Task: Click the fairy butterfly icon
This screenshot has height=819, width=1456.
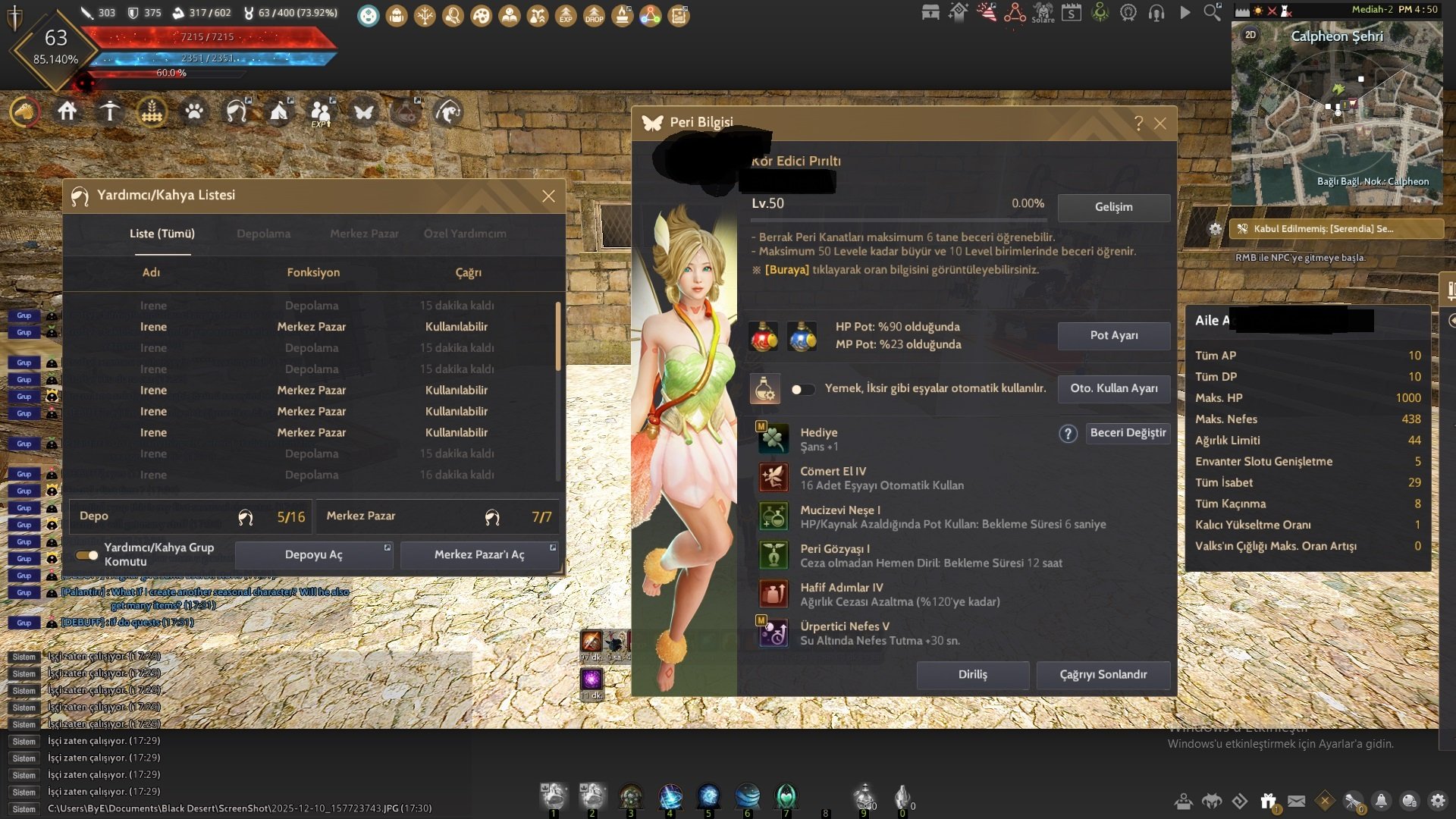Action: 363,112
